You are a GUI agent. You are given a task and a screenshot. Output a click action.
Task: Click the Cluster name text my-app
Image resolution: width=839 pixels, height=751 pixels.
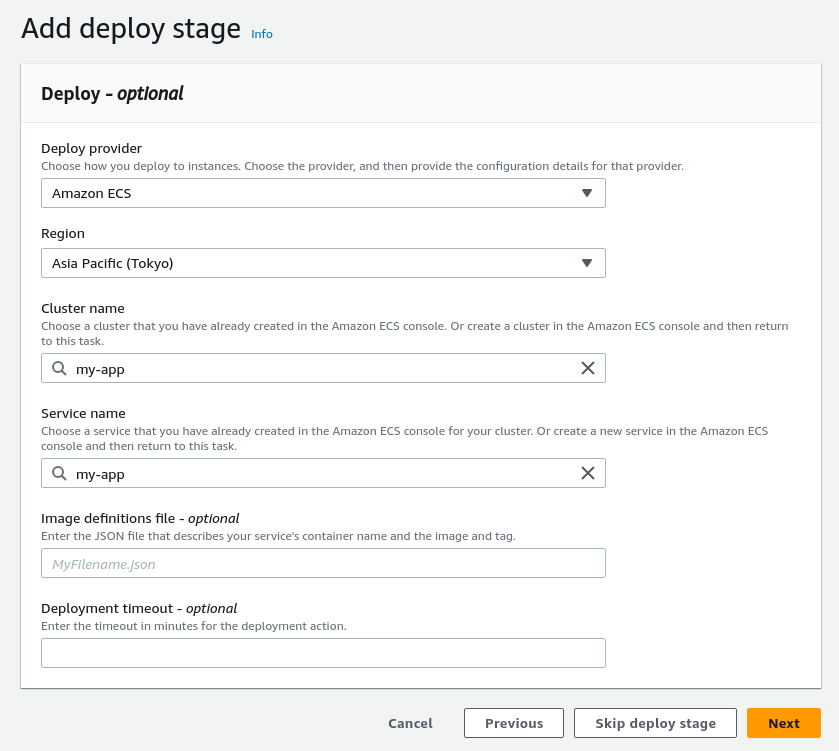(x=100, y=369)
